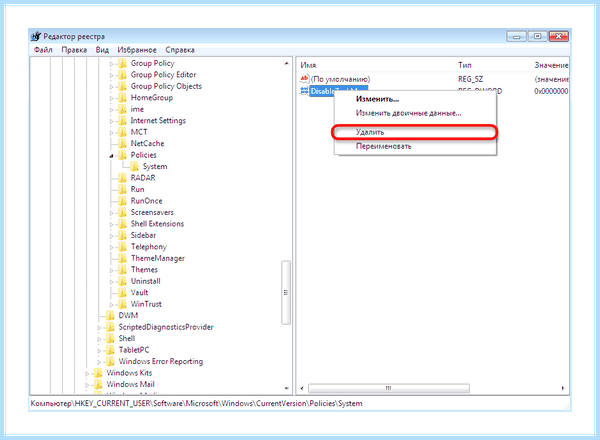
Task: Expand the Screensavers key
Action: pos(111,213)
